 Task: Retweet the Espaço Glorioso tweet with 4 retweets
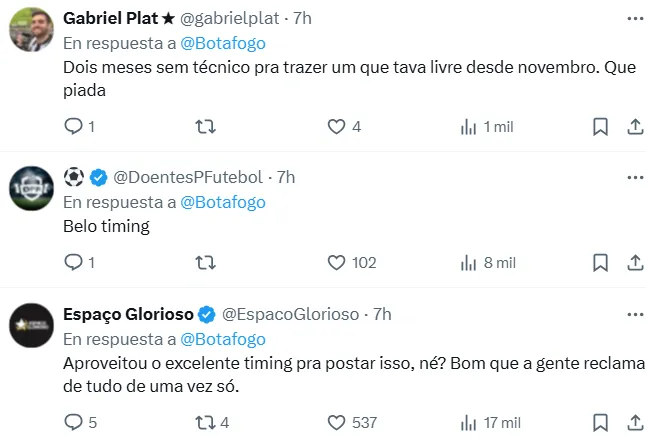click(204, 423)
